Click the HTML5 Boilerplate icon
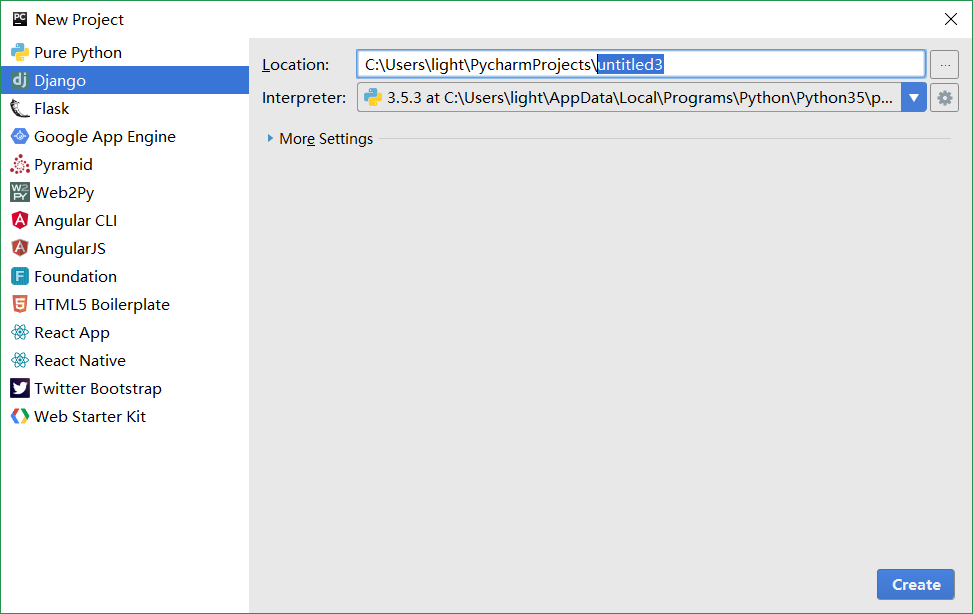 20,304
